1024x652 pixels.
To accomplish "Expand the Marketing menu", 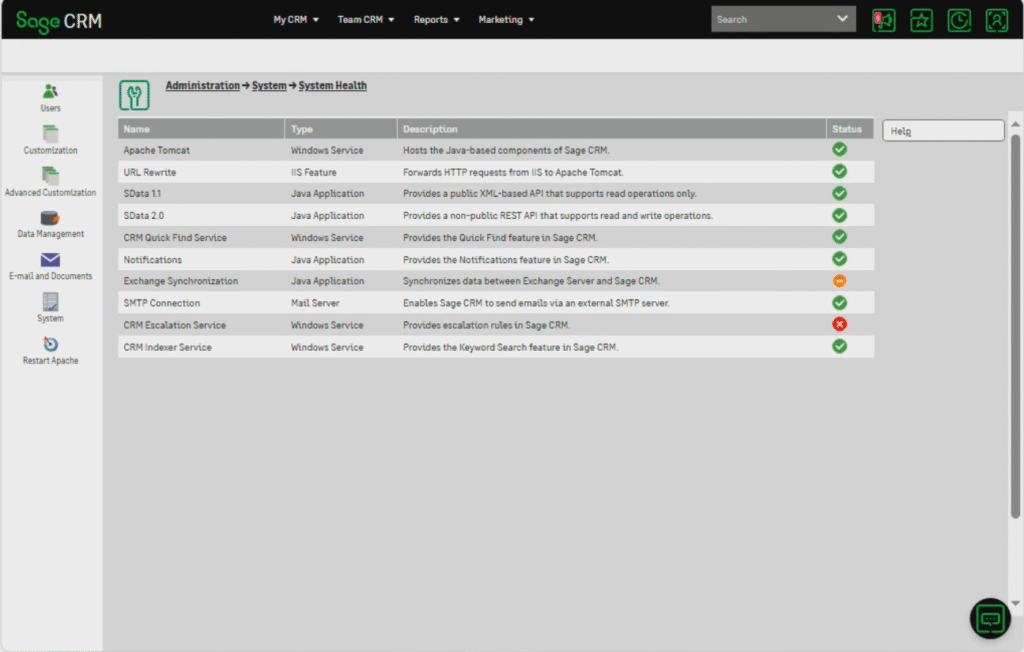I will 506,20.
